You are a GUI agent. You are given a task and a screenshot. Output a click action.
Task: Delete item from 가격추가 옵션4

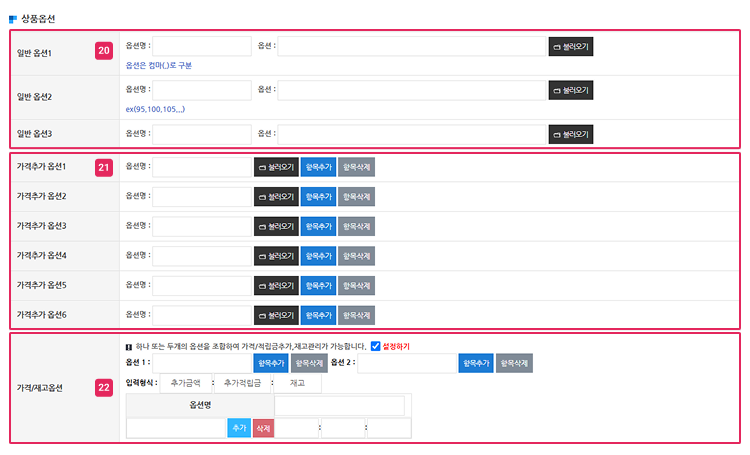tap(356, 256)
